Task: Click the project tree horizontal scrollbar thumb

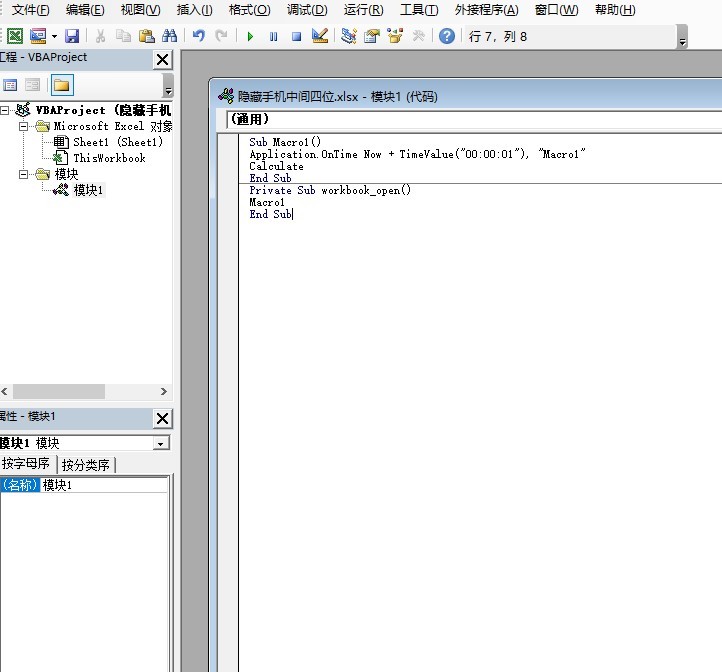Action: 59,392
